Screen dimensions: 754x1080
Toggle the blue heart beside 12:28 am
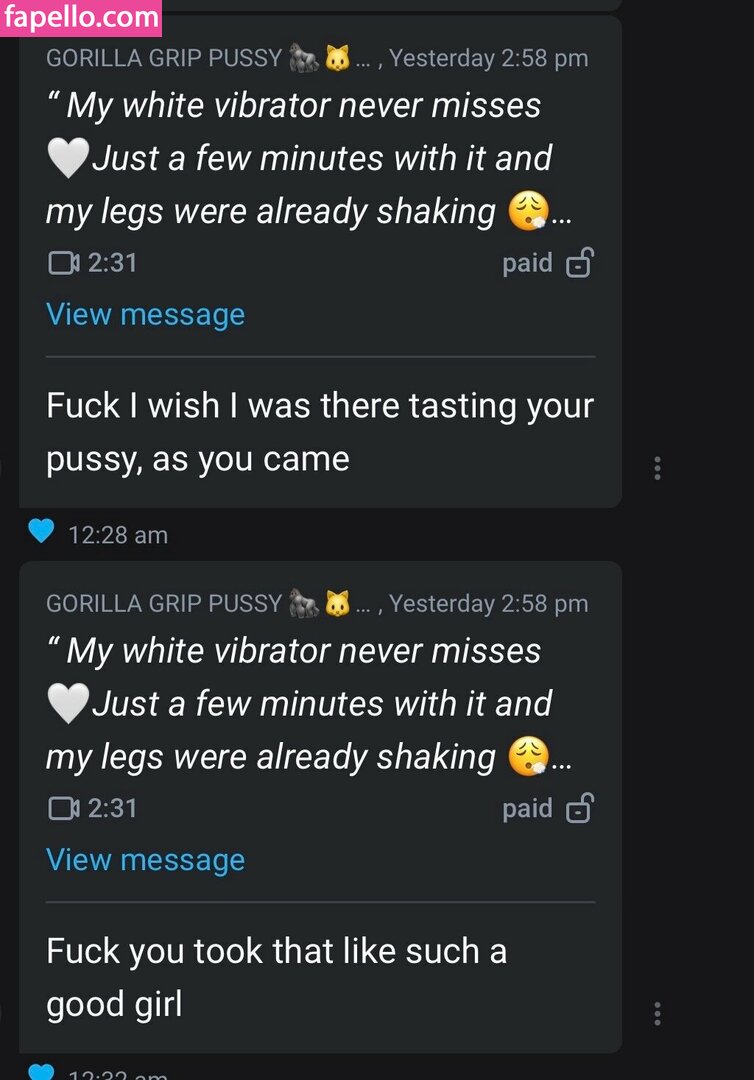[x=41, y=532]
